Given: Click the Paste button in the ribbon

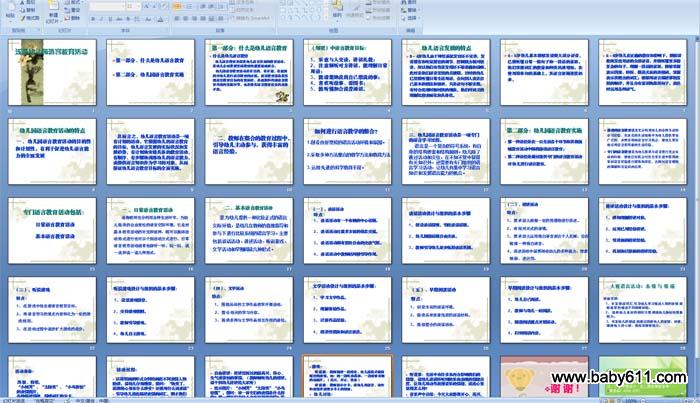Looking at the screenshot, I should tap(10, 12).
